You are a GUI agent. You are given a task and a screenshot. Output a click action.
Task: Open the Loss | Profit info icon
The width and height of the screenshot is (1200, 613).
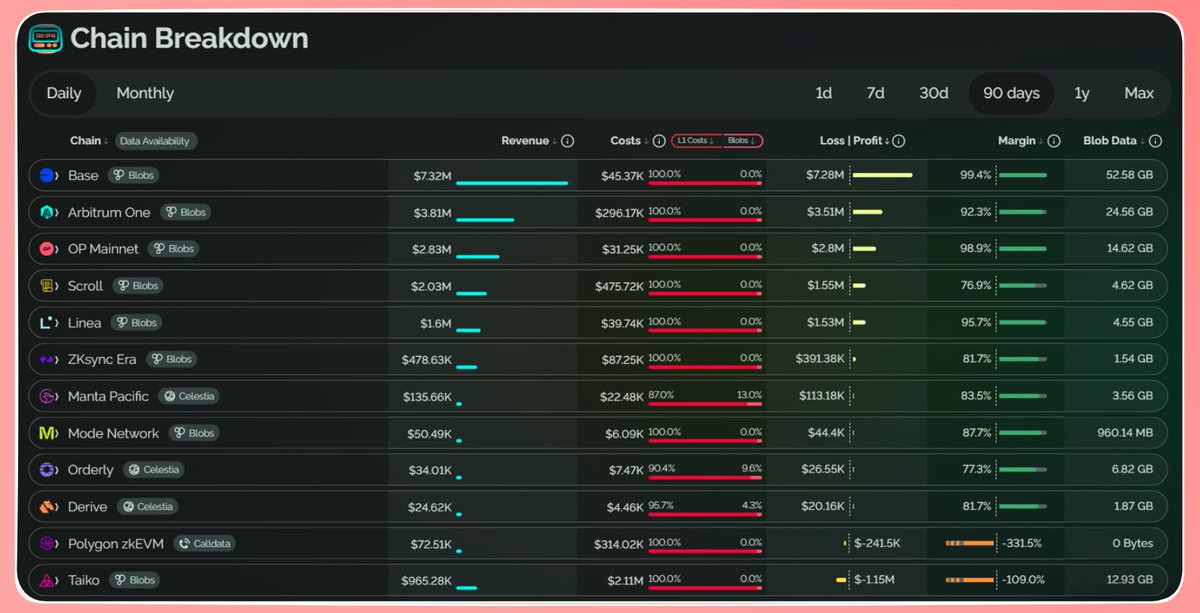pyautogui.click(x=898, y=141)
